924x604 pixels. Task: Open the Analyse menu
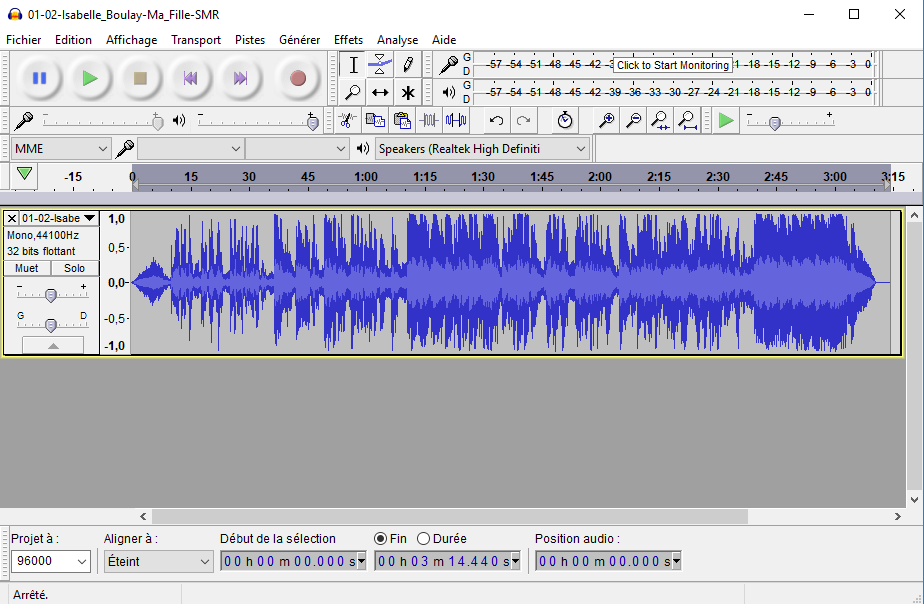pyautogui.click(x=397, y=39)
